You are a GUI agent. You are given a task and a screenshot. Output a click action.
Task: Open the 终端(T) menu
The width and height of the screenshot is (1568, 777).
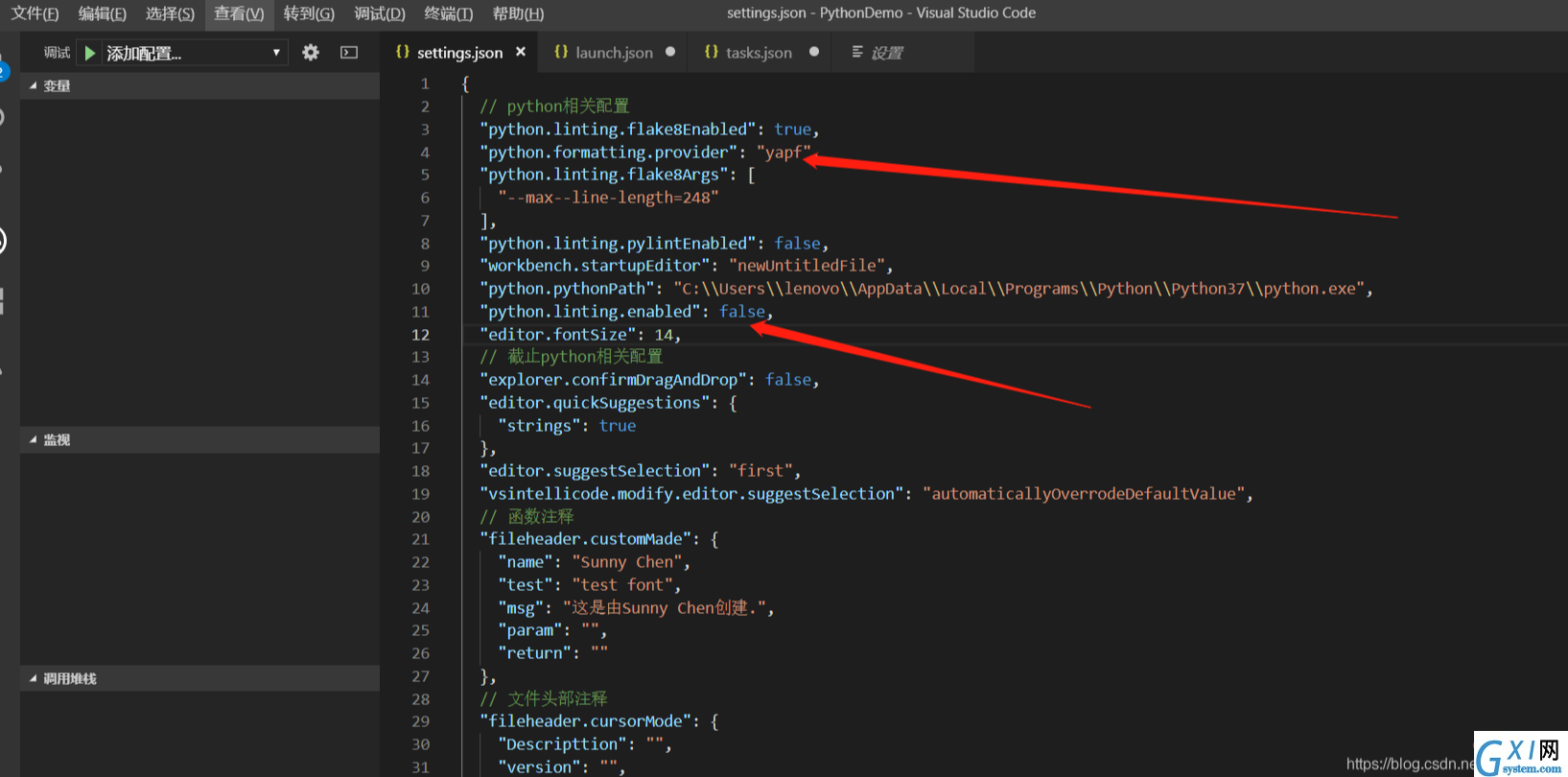click(x=449, y=13)
